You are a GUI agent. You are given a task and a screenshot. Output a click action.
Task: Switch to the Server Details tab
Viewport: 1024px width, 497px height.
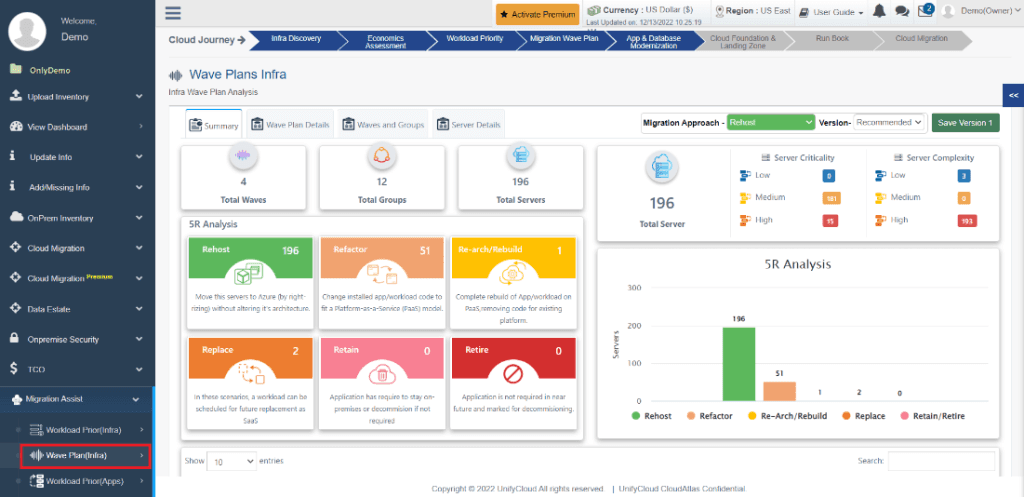pos(468,124)
